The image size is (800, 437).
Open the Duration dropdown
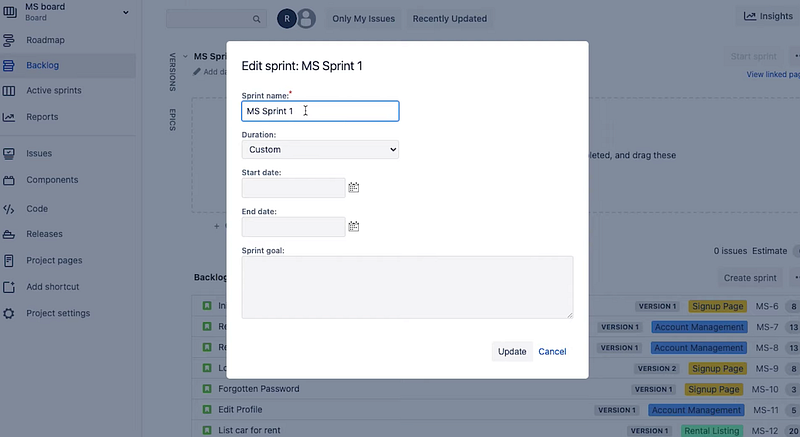(x=320, y=150)
